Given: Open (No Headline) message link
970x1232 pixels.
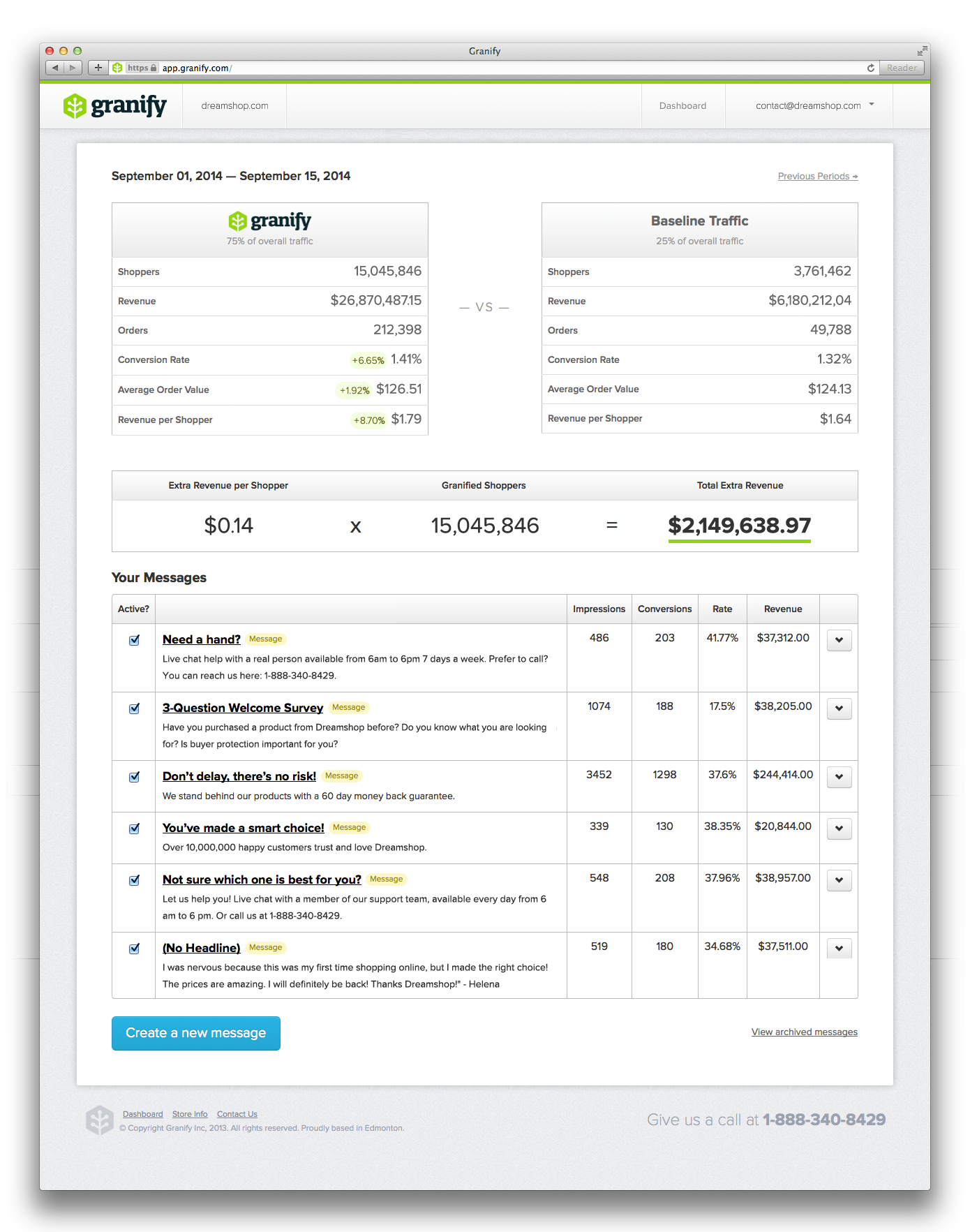Looking at the screenshot, I should 201,948.
